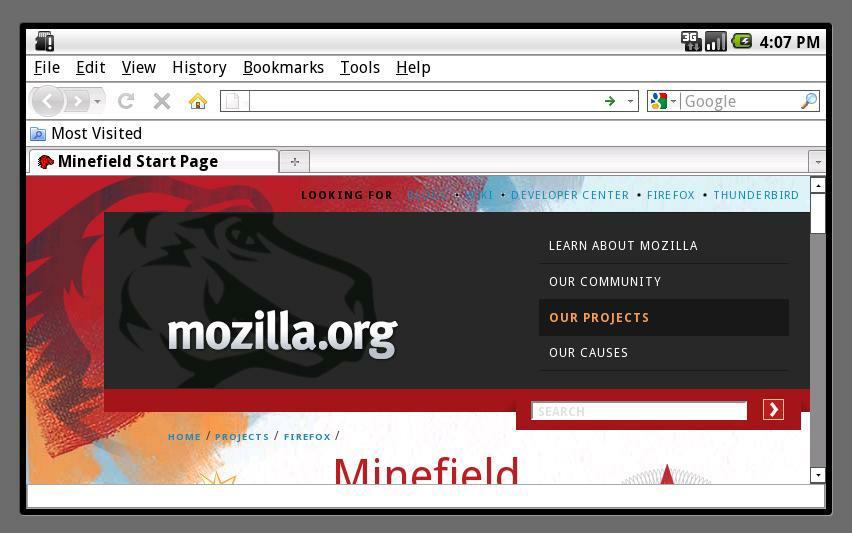Expand the address bar URL history dropdown
Screen dimensions: 852x533
pos(630,101)
